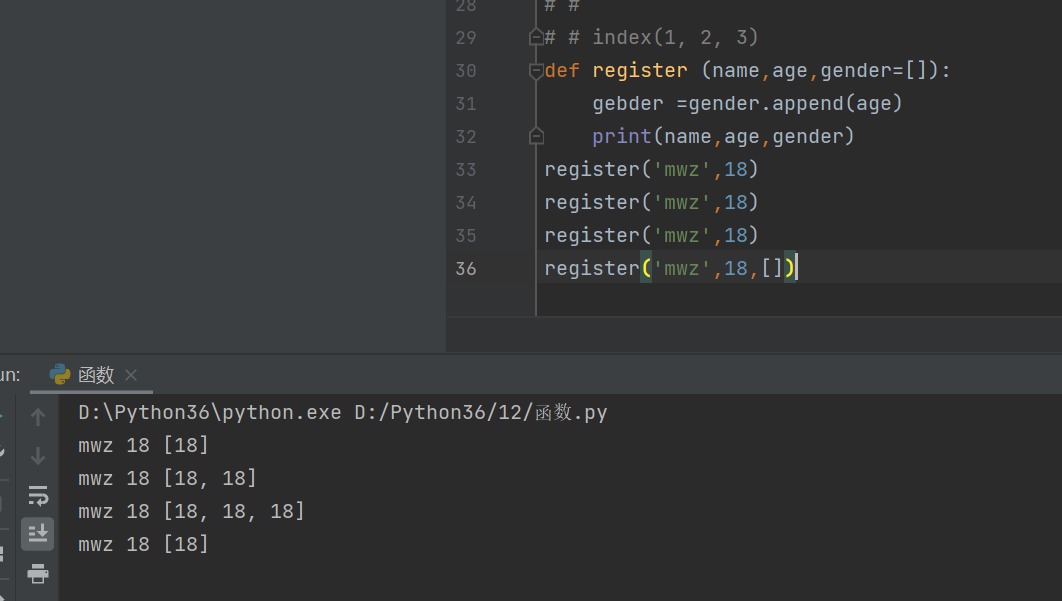Click the python.exe command path line
Image resolution: width=1062 pixels, height=601 pixels.
pyautogui.click(x=343, y=413)
